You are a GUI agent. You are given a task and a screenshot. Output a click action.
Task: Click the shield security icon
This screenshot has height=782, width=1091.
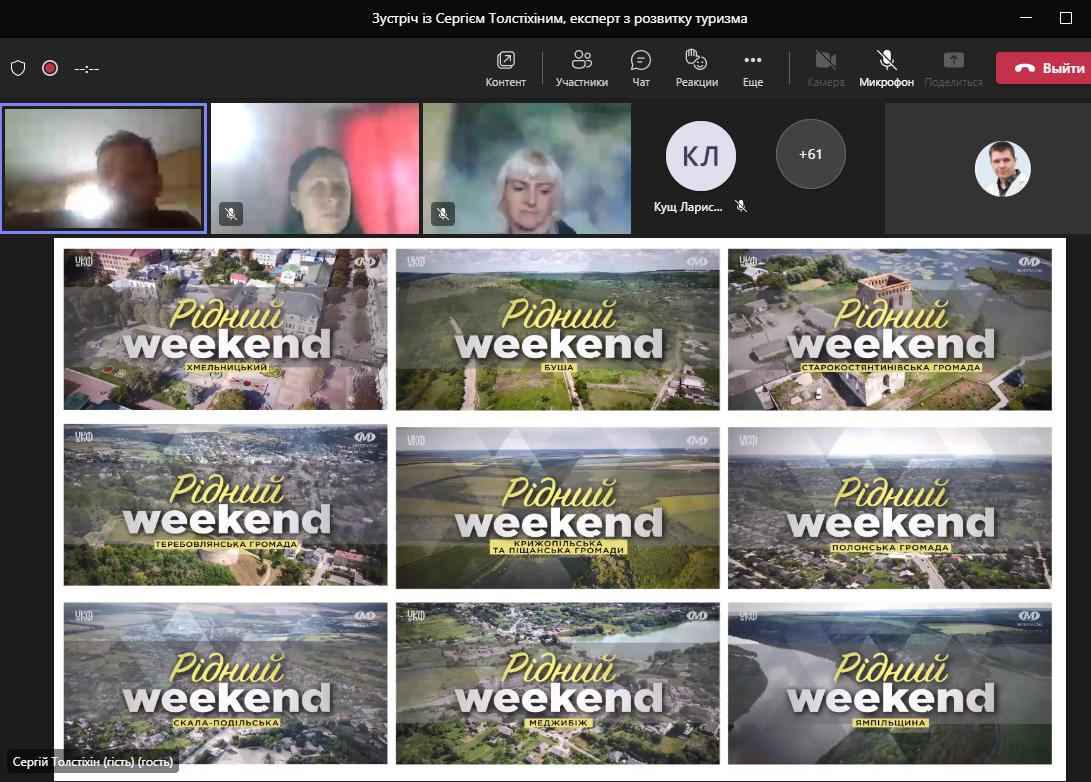[18, 68]
